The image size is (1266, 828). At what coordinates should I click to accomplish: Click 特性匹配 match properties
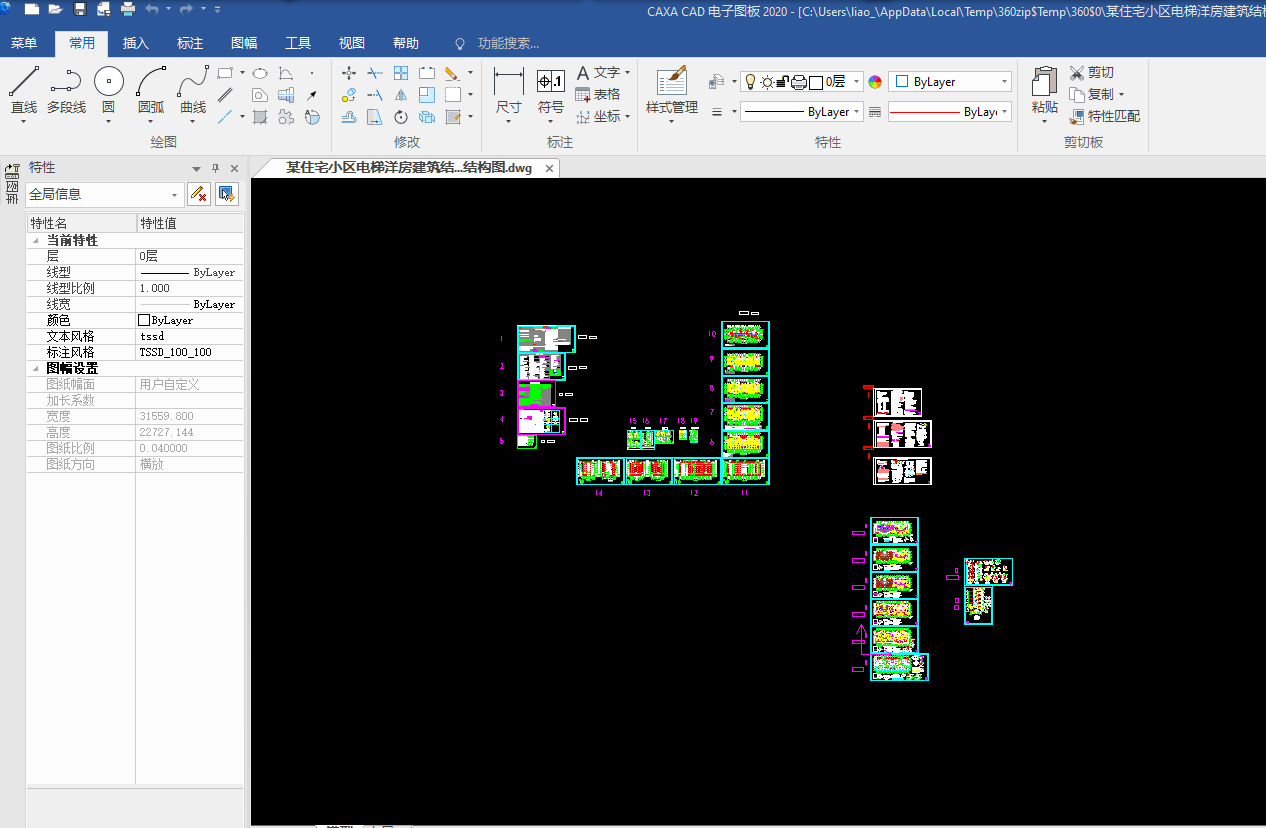[x=1104, y=116]
